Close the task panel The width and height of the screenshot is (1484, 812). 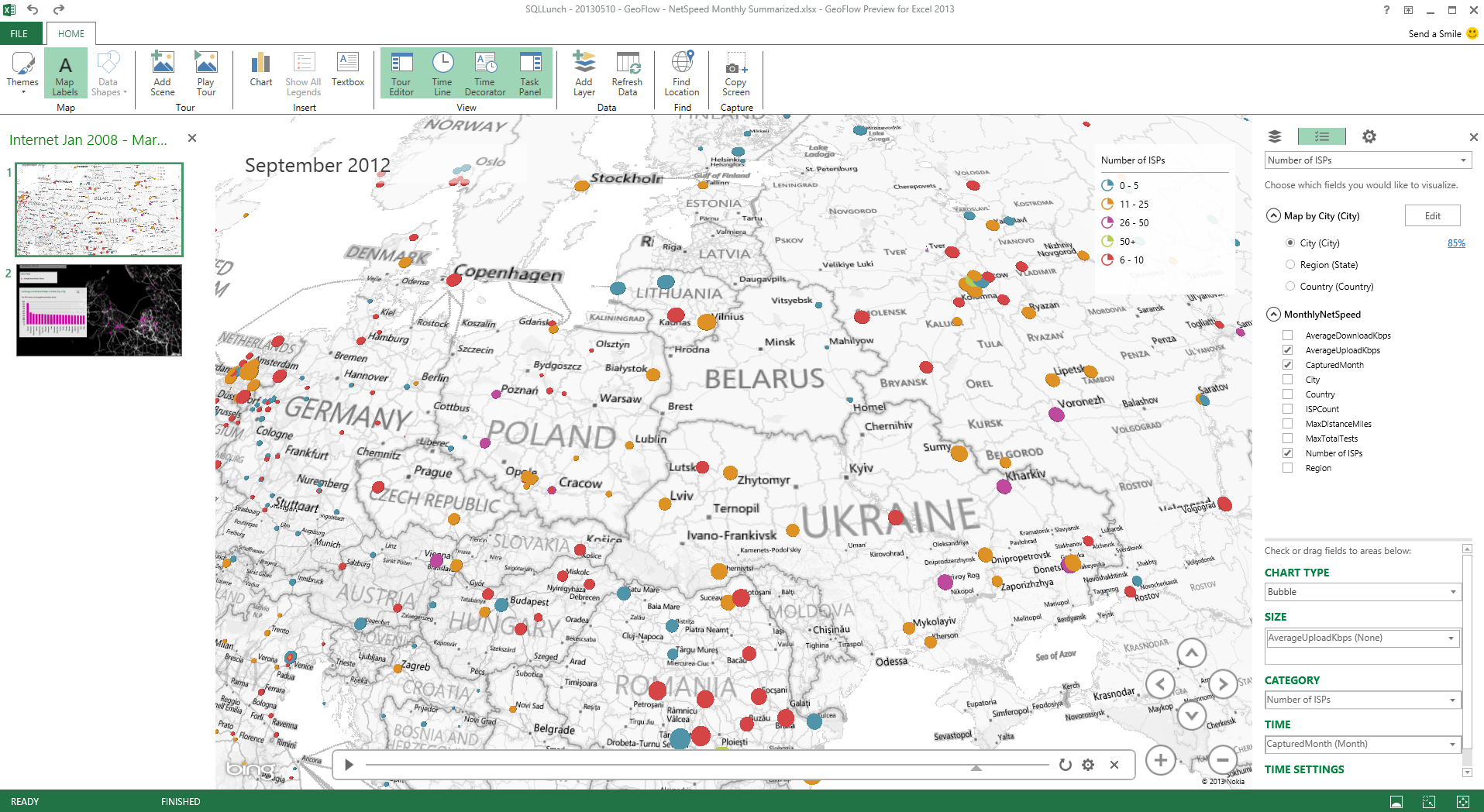[1473, 137]
